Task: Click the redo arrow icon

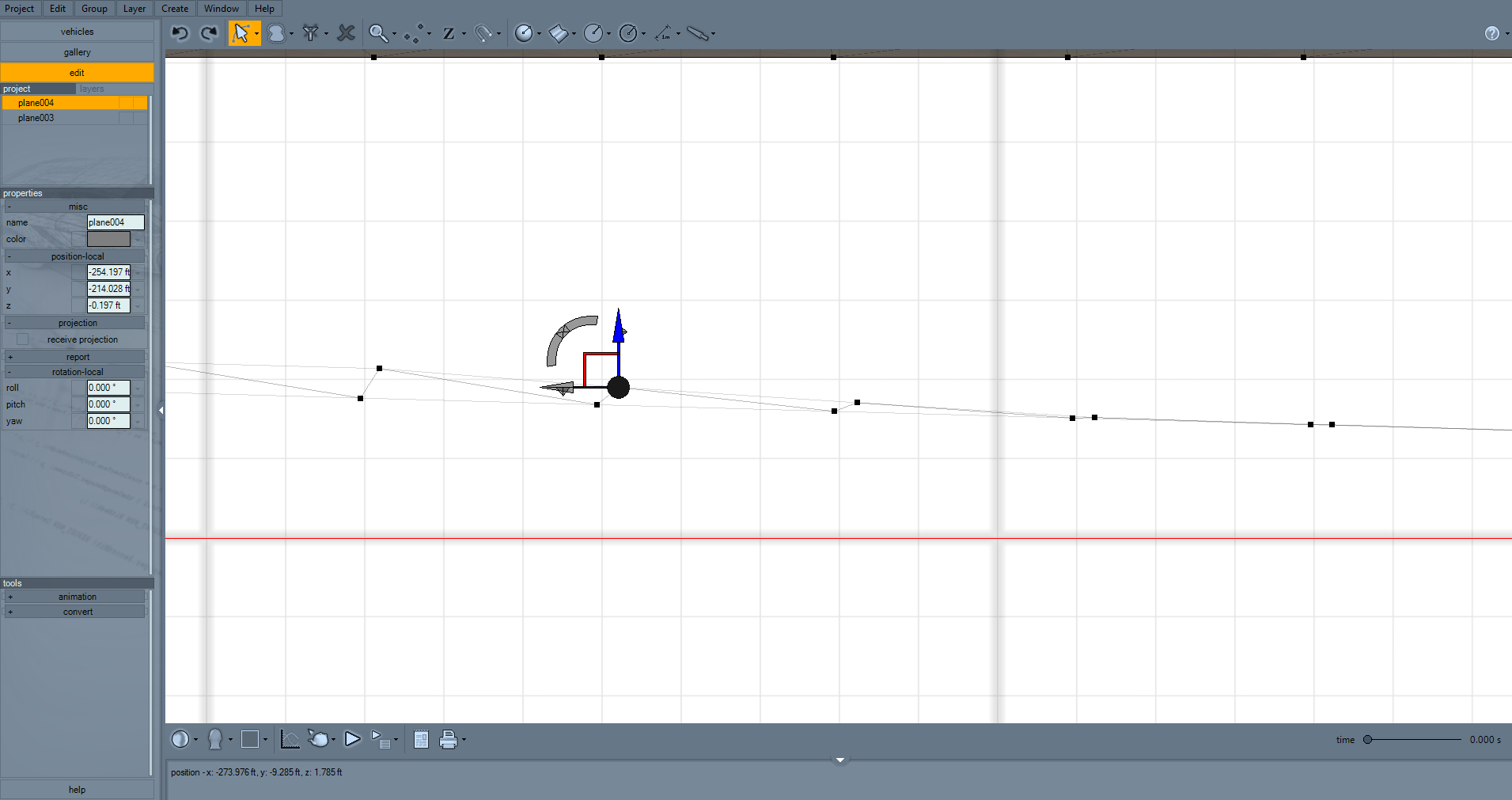Action: (x=209, y=33)
